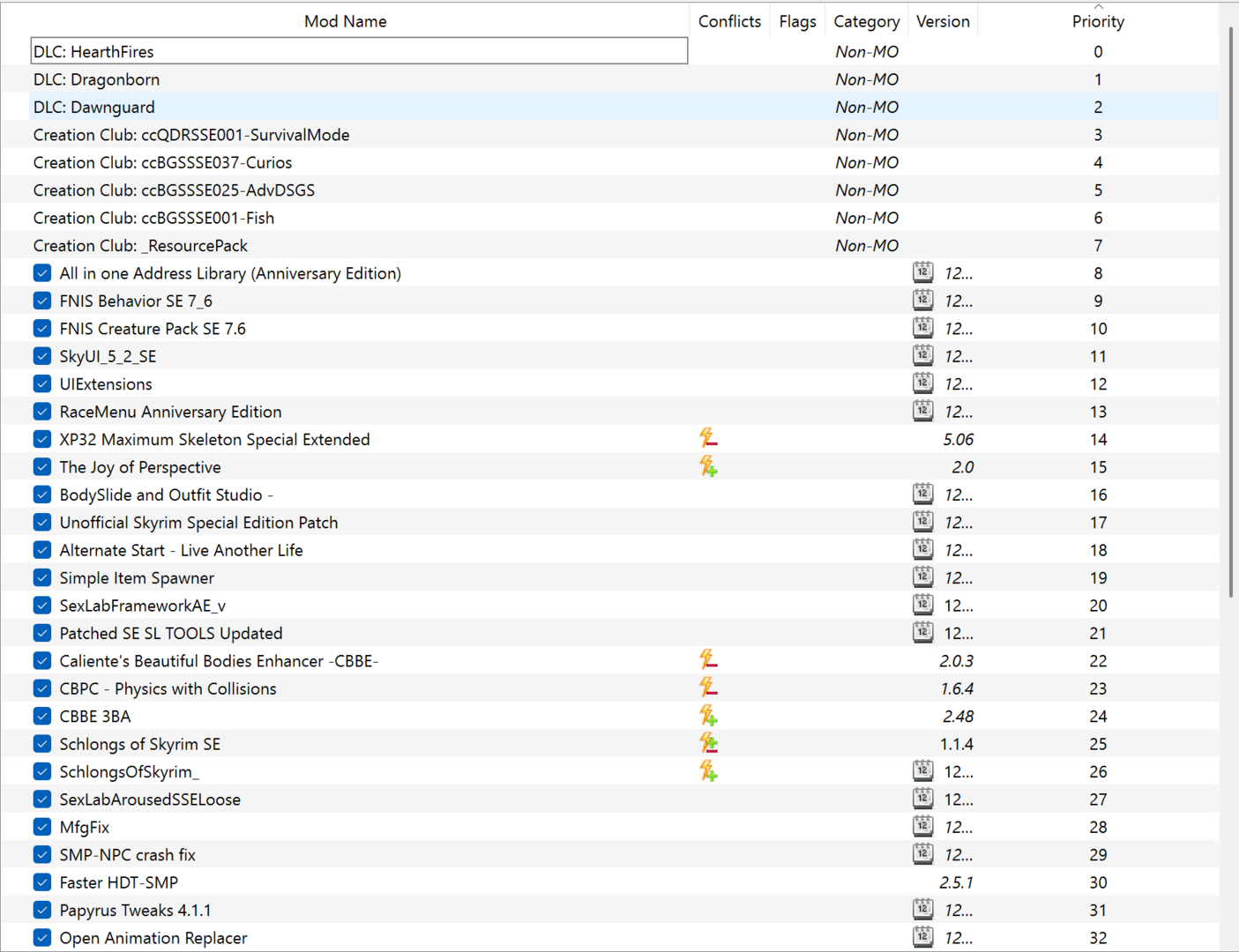Click the calendar version icon for FNIS Creature Pack

[x=922, y=328]
